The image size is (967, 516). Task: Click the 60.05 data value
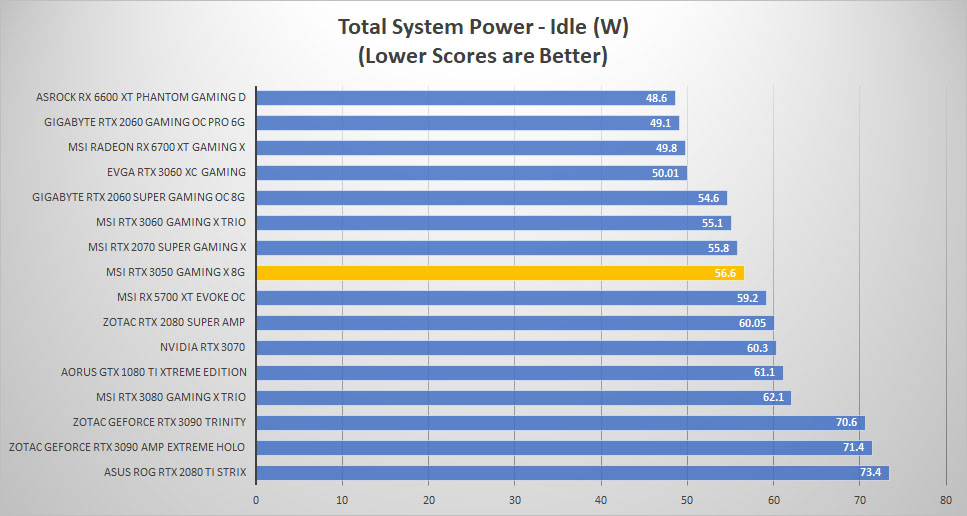click(x=752, y=323)
